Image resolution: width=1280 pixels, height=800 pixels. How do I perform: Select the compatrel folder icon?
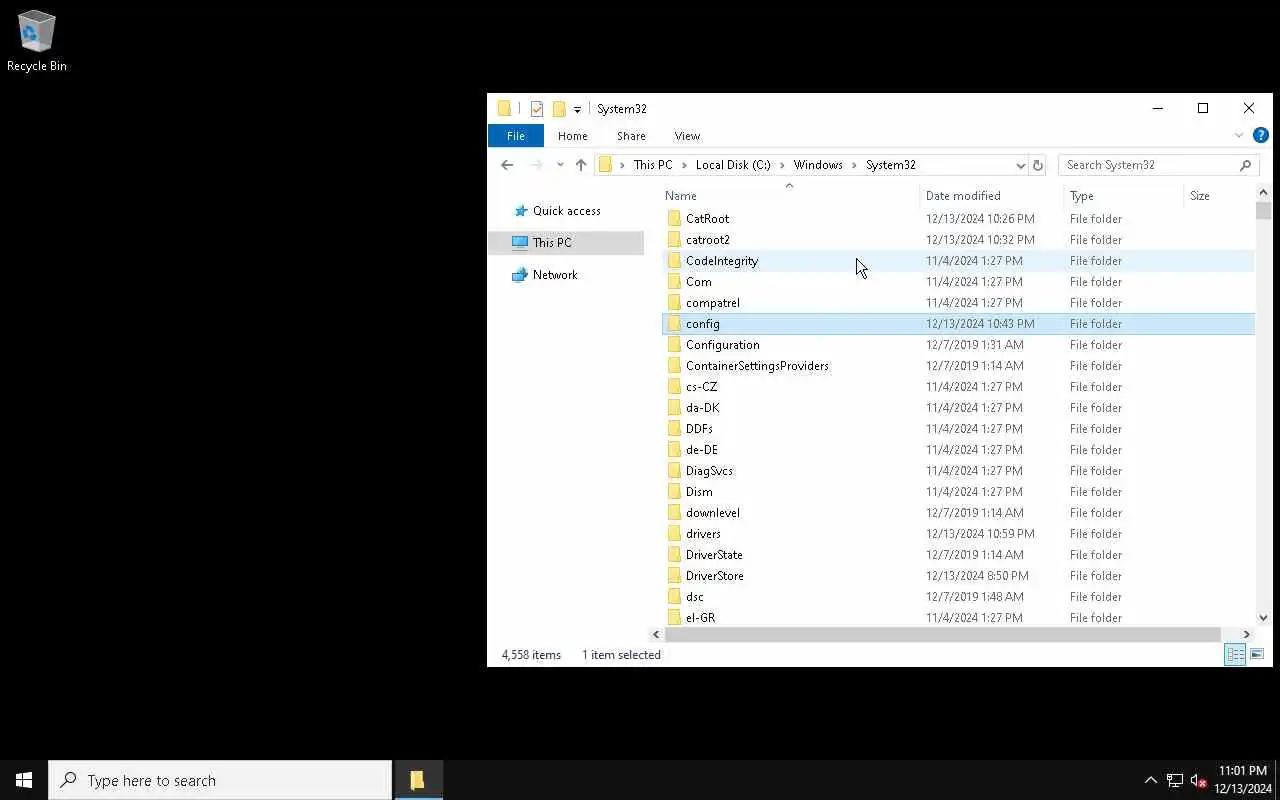pos(675,303)
